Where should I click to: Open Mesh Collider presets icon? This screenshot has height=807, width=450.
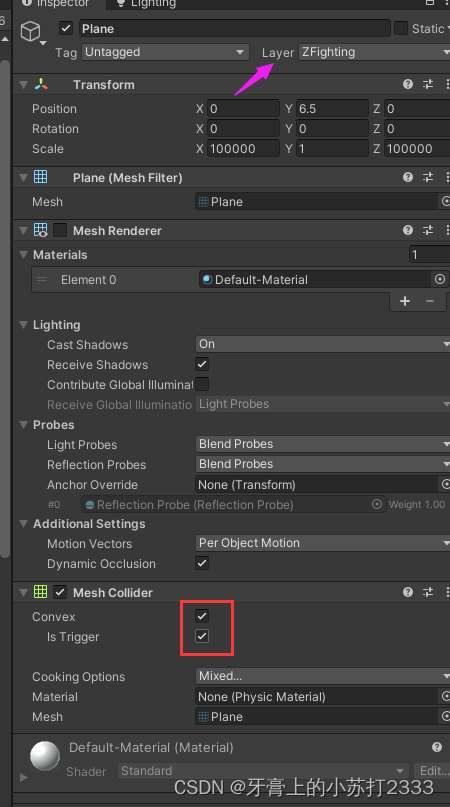(428, 592)
